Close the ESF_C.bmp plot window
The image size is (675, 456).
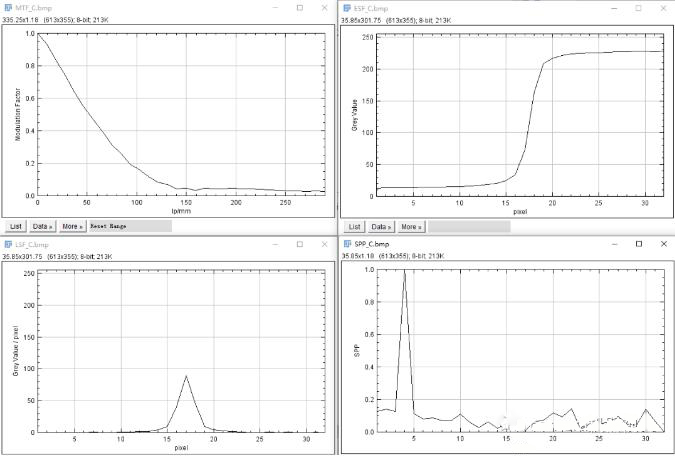(663, 7)
